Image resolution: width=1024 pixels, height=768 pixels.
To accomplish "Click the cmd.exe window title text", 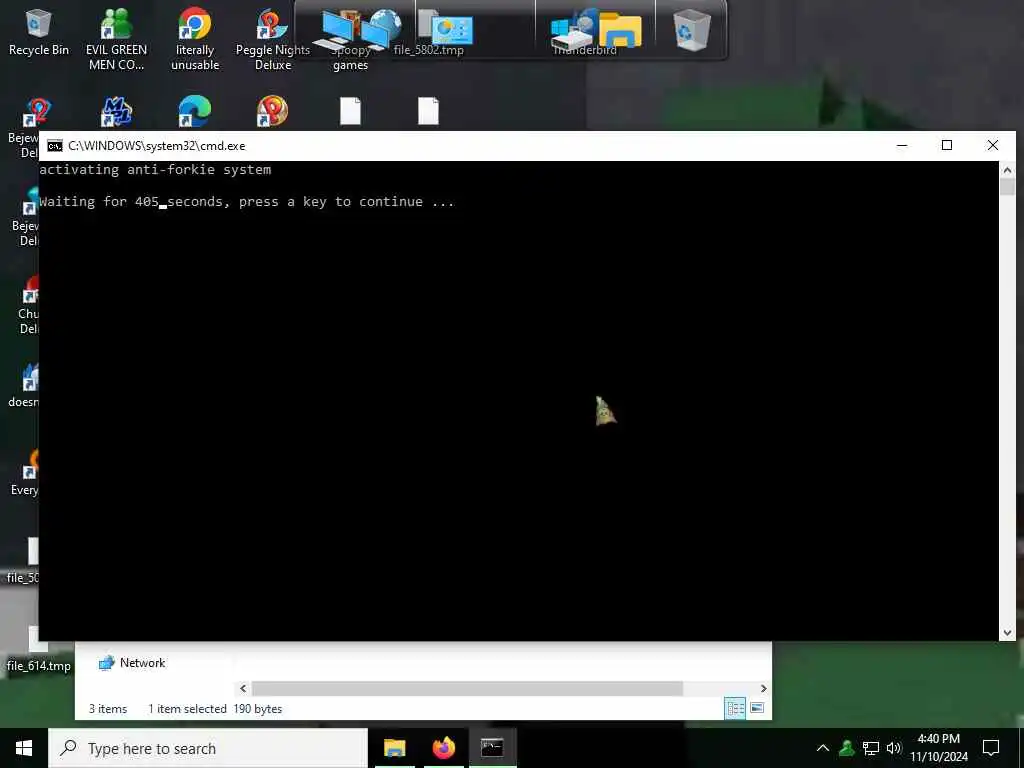I will pyautogui.click(x=157, y=146).
